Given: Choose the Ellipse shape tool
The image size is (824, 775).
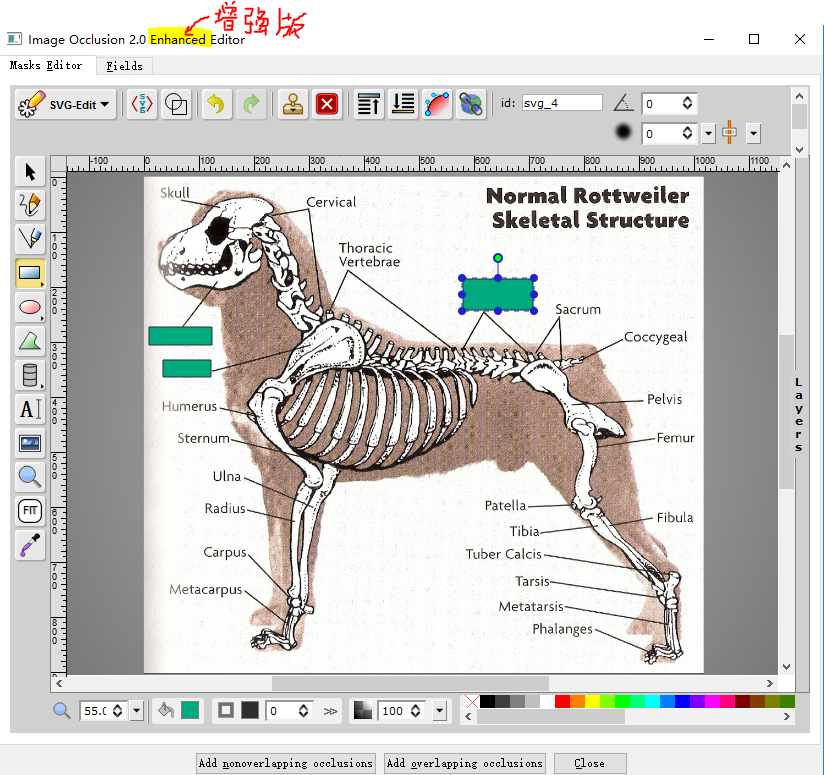Looking at the screenshot, I should 30,307.
